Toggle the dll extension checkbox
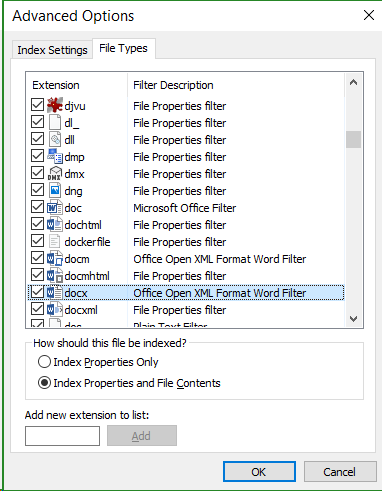Image resolution: width=382 pixels, height=491 pixels. (x=37, y=138)
